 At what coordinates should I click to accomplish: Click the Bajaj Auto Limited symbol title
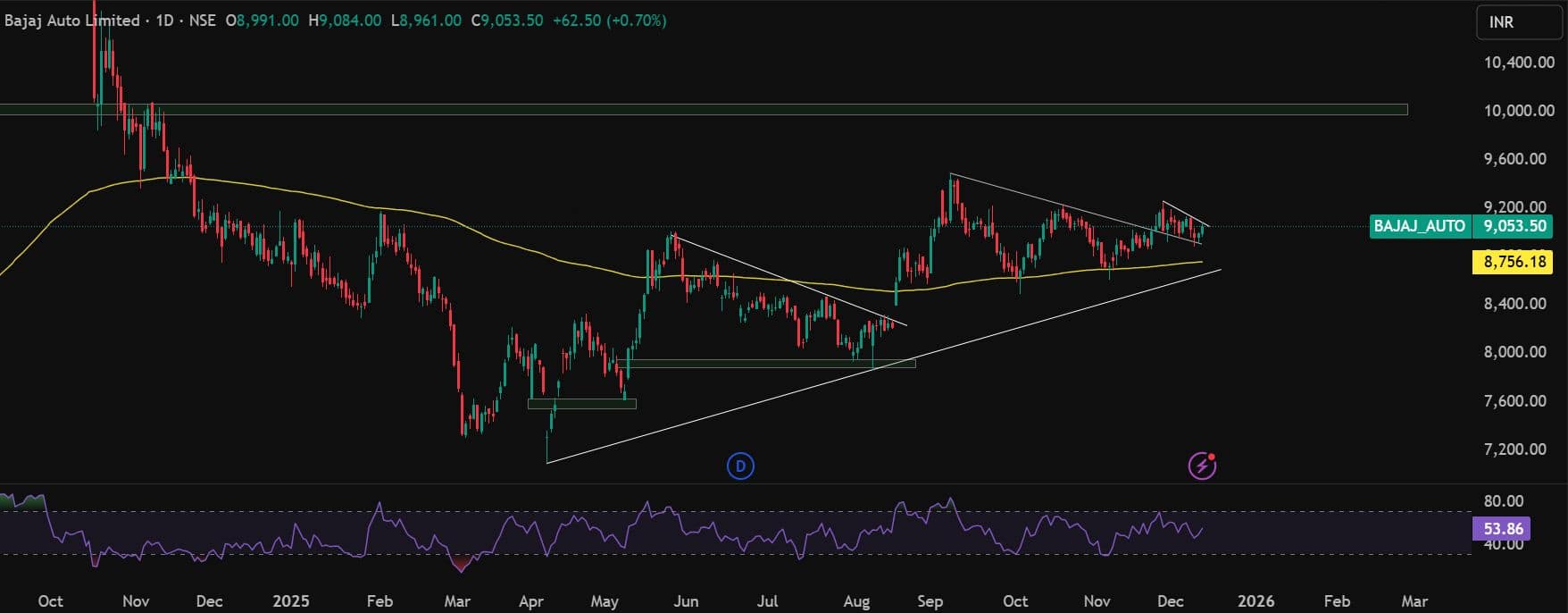coord(72,20)
